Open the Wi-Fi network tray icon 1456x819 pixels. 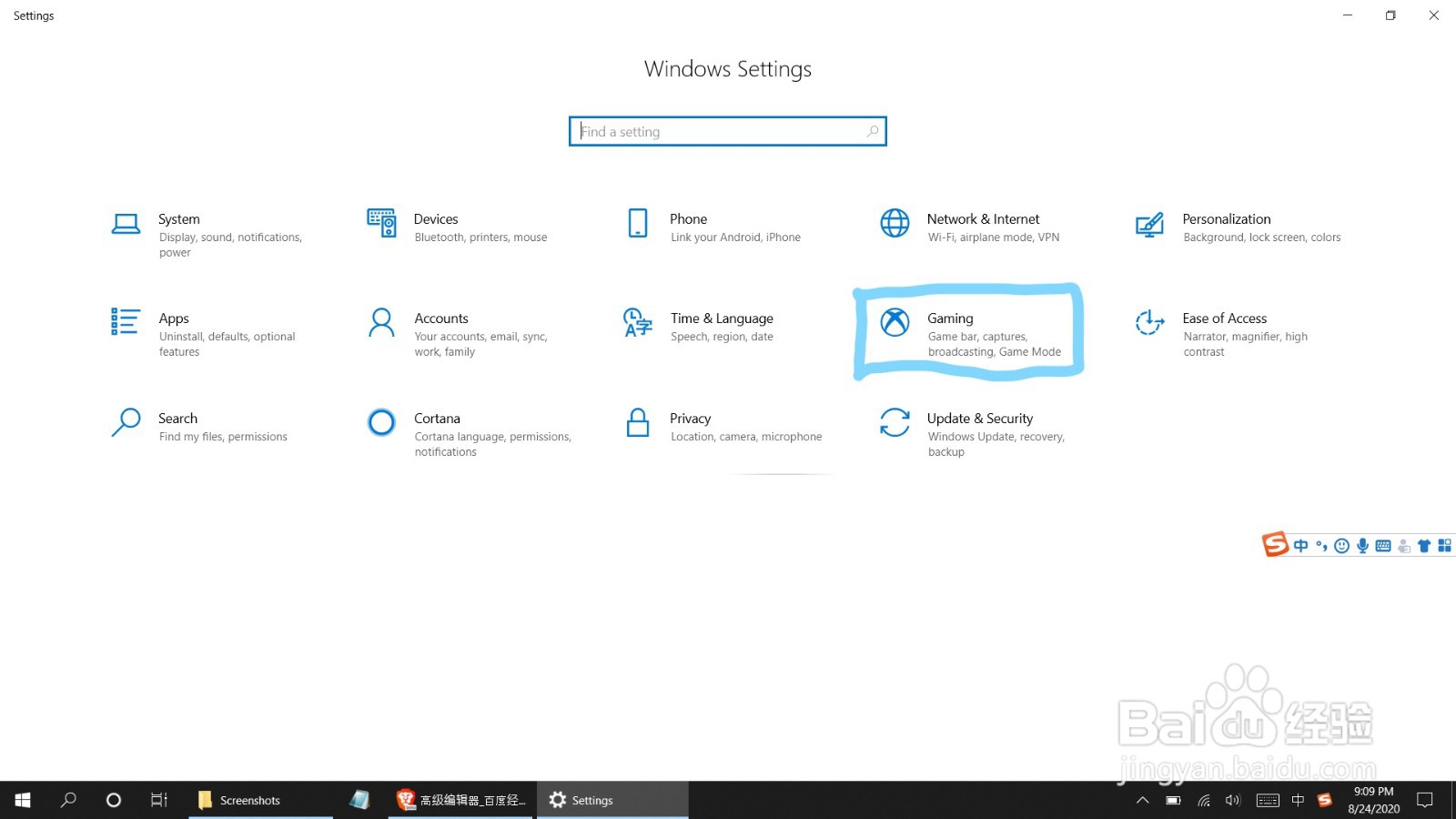[1204, 801]
